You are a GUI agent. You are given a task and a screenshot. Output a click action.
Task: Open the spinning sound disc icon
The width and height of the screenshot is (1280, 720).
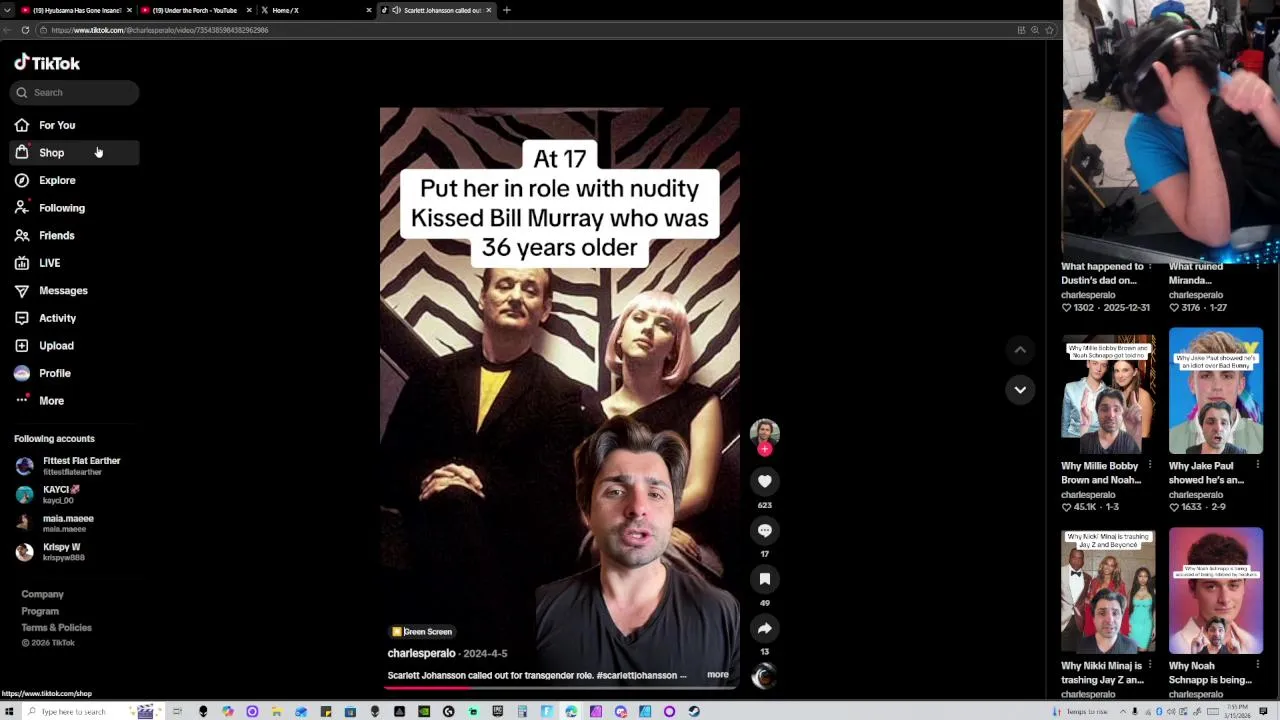tap(764, 676)
